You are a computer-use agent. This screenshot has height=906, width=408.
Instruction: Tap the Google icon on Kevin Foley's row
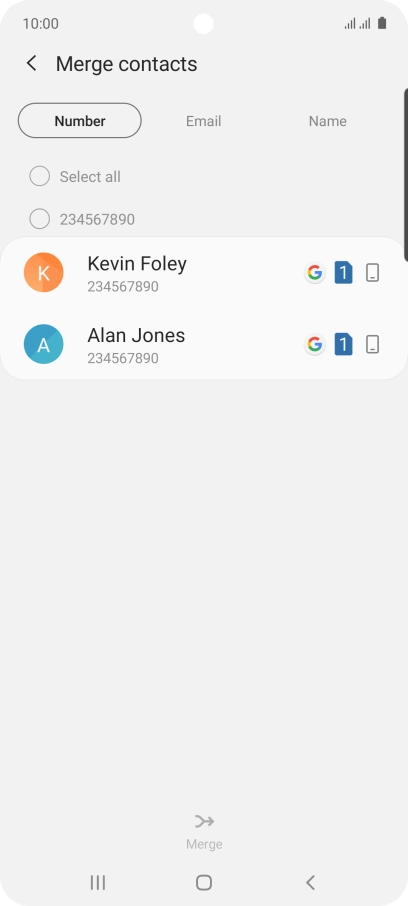(x=314, y=273)
